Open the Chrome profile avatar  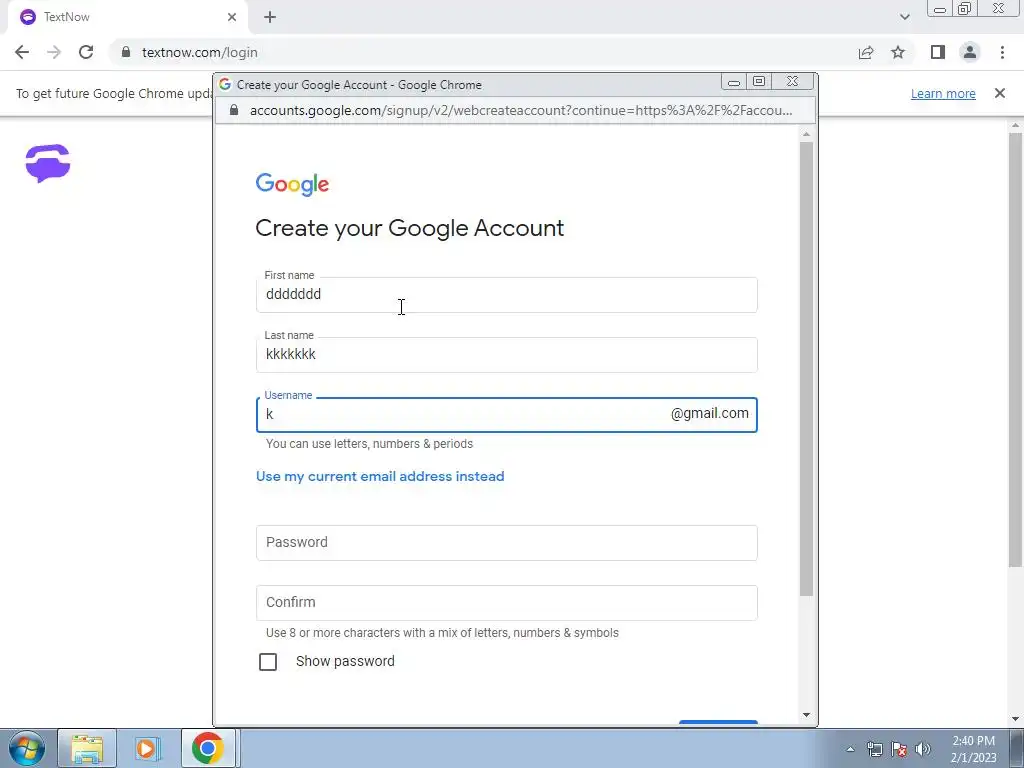click(x=970, y=52)
